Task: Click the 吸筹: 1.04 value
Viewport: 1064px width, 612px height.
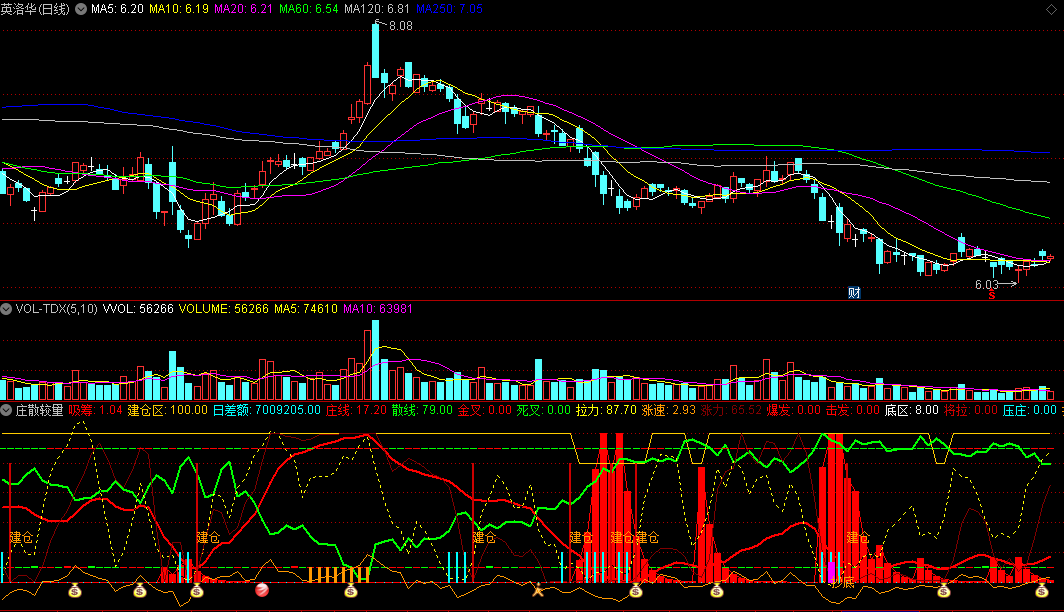Action: (95, 410)
